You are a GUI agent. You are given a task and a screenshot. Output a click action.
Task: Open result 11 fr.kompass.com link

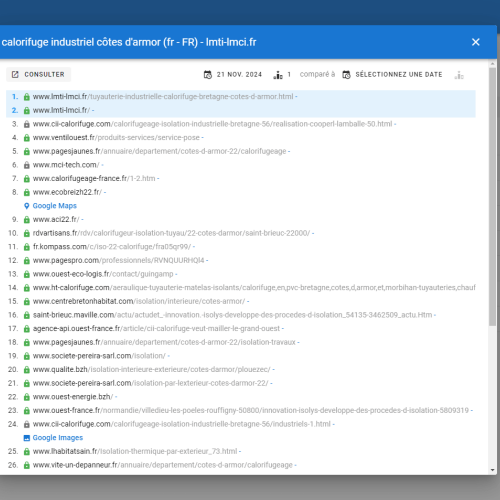pyautogui.click(x=112, y=247)
